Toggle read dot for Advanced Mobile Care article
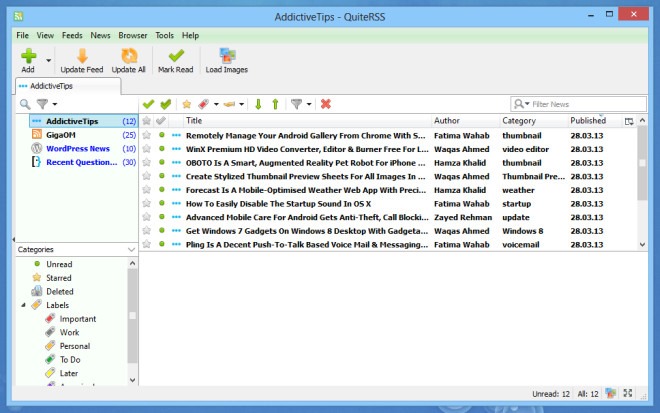Viewport: 660px width, 413px height. [162, 217]
